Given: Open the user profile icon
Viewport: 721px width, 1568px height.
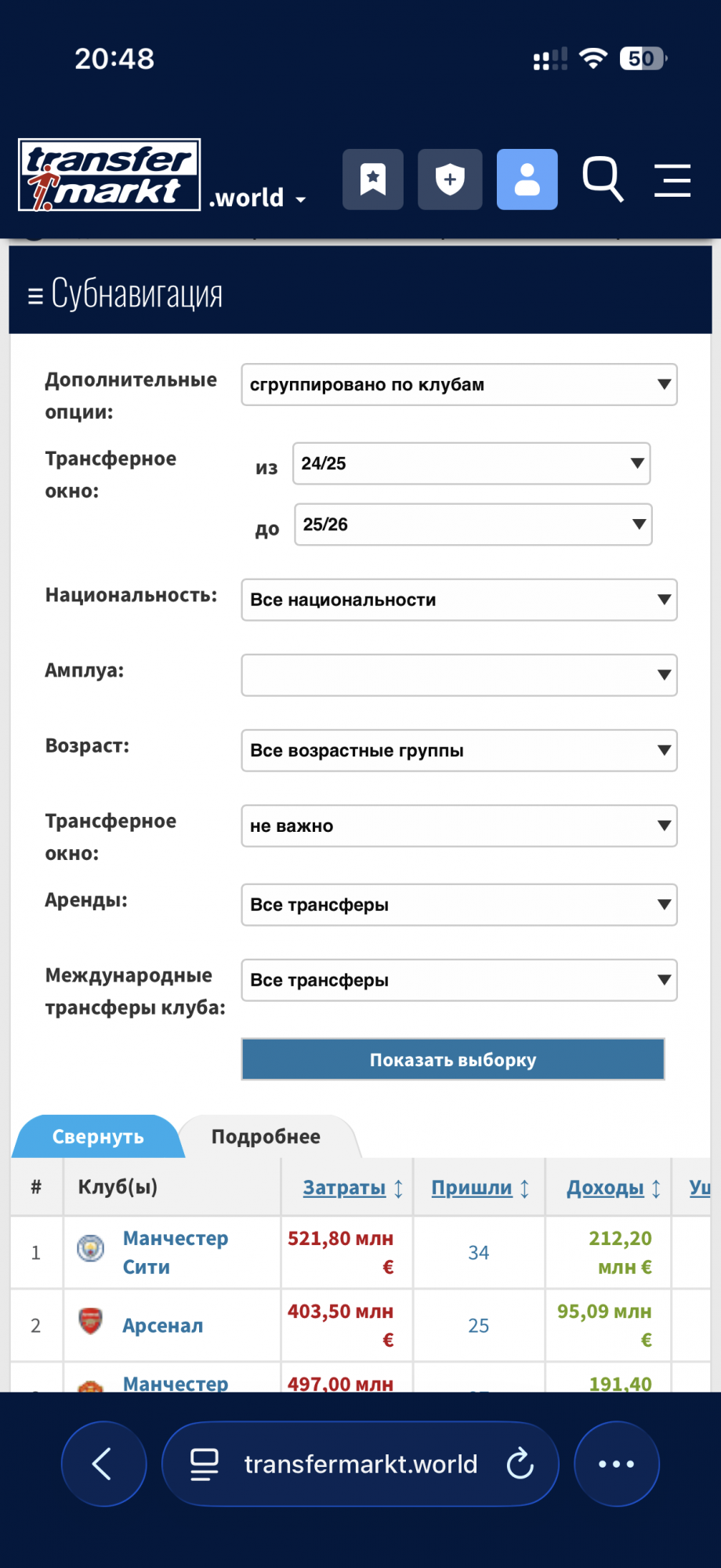Looking at the screenshot, I should tap(527, 180).
